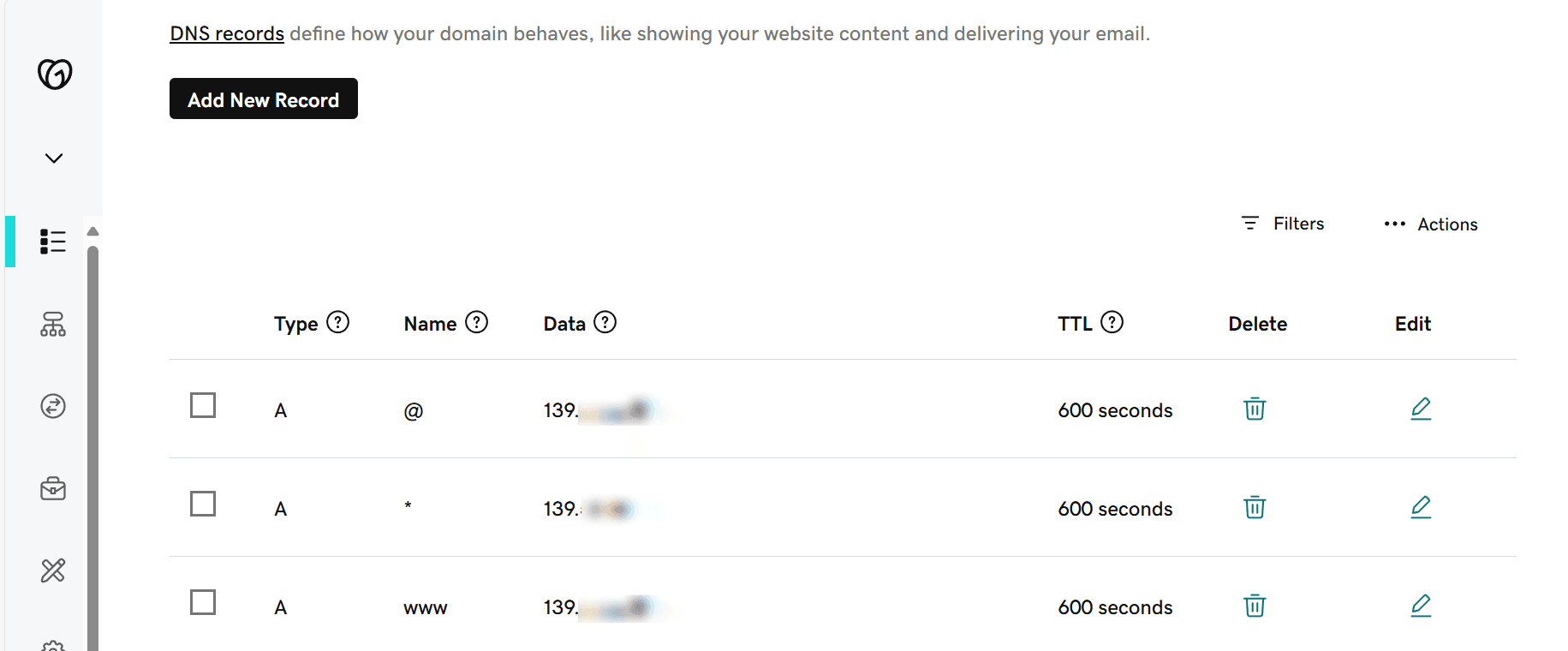Click the delete trash icon for the @ record
The width and height of the screenshot is (1568, 651).
tap(1254, 409)
